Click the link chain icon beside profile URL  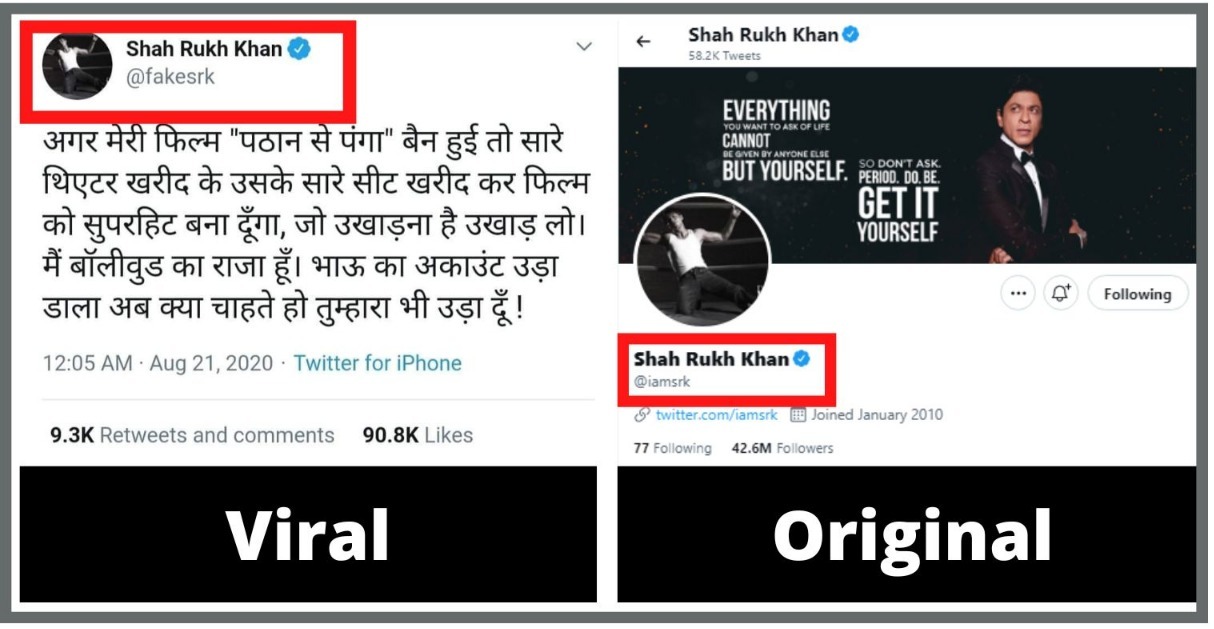pos(642,414)
